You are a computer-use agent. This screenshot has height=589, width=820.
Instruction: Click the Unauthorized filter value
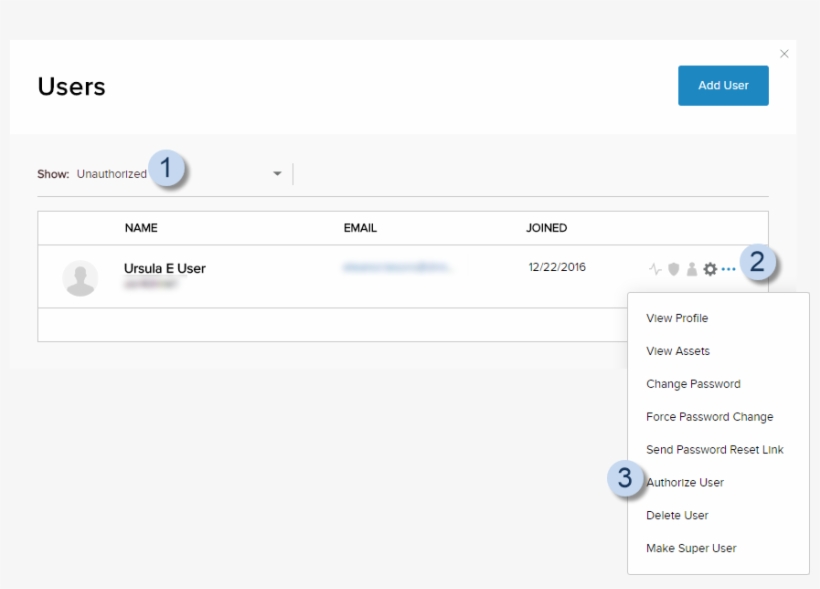point(111,174)
